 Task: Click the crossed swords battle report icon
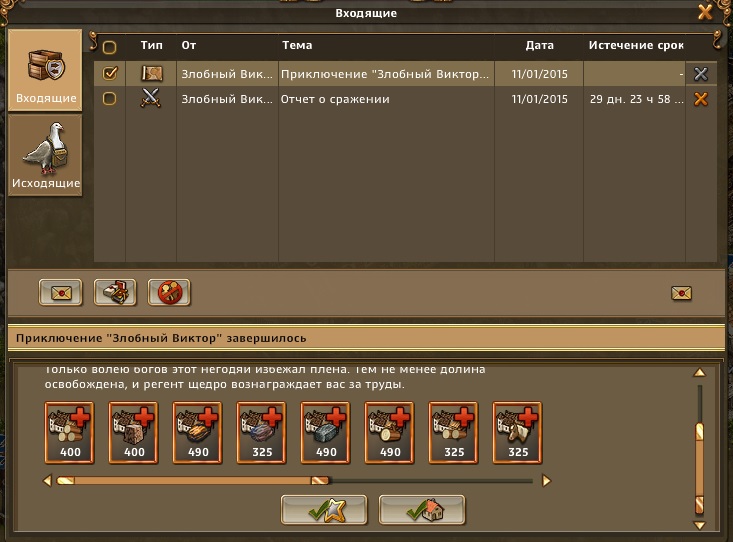pos(151,98)
